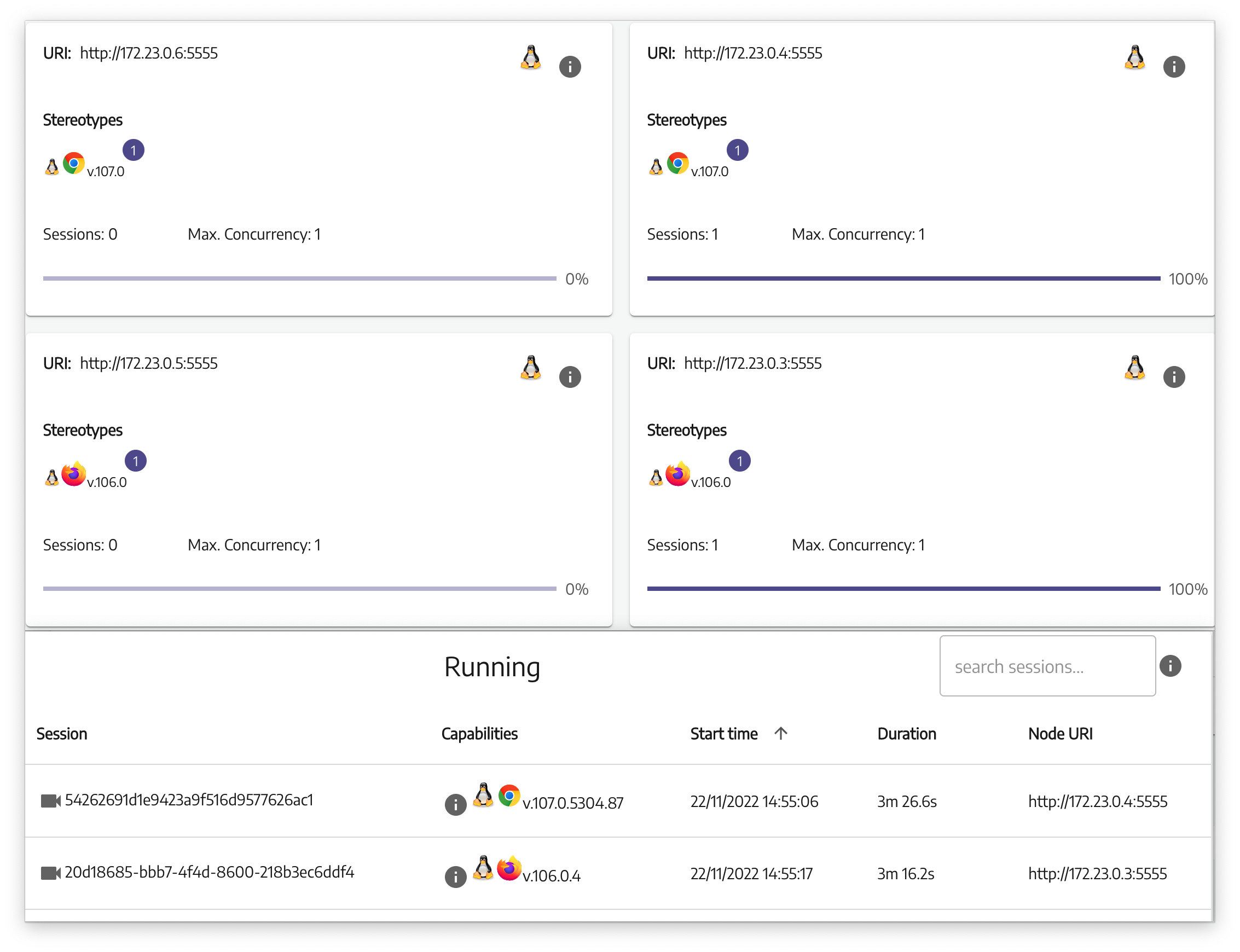Sort sessions by Start time arrow
The image size is (1240, 952).
[x=781, y=733]
